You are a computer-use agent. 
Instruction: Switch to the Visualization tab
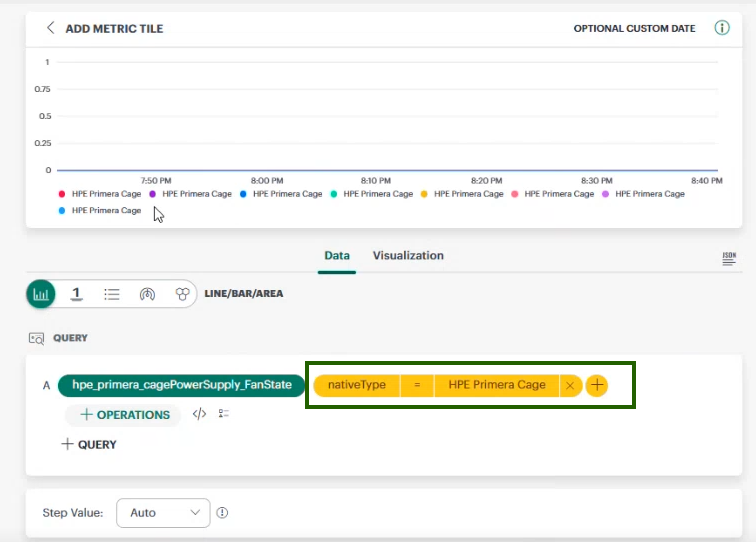[408, 256]
